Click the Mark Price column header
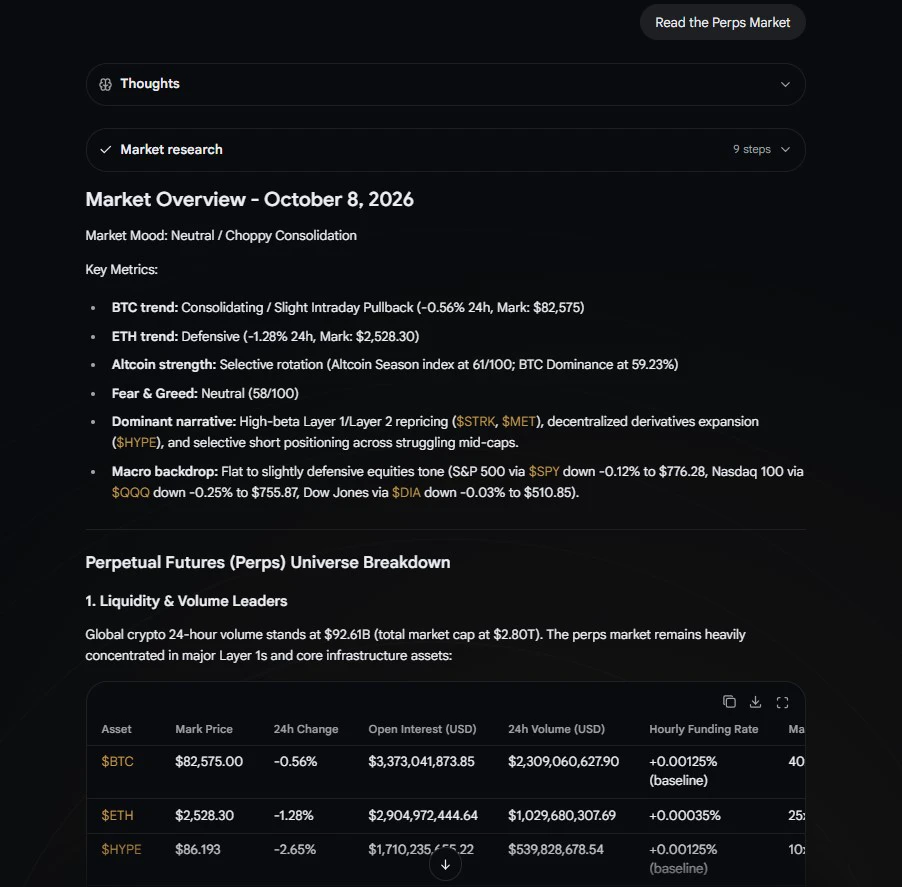Screen dimensions: 902x887 point(204,729)
